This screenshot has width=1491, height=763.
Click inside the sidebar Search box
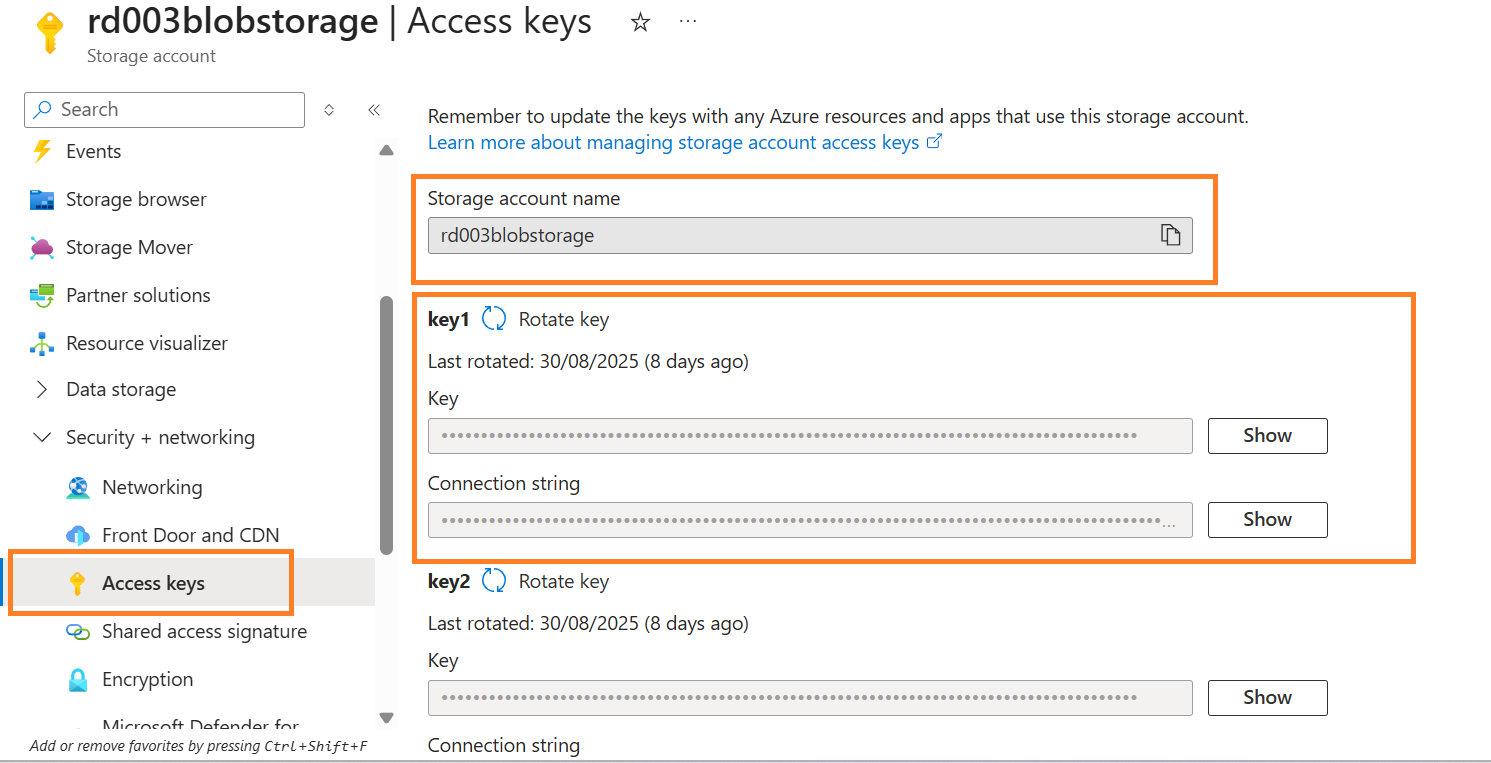coord(164,109)
